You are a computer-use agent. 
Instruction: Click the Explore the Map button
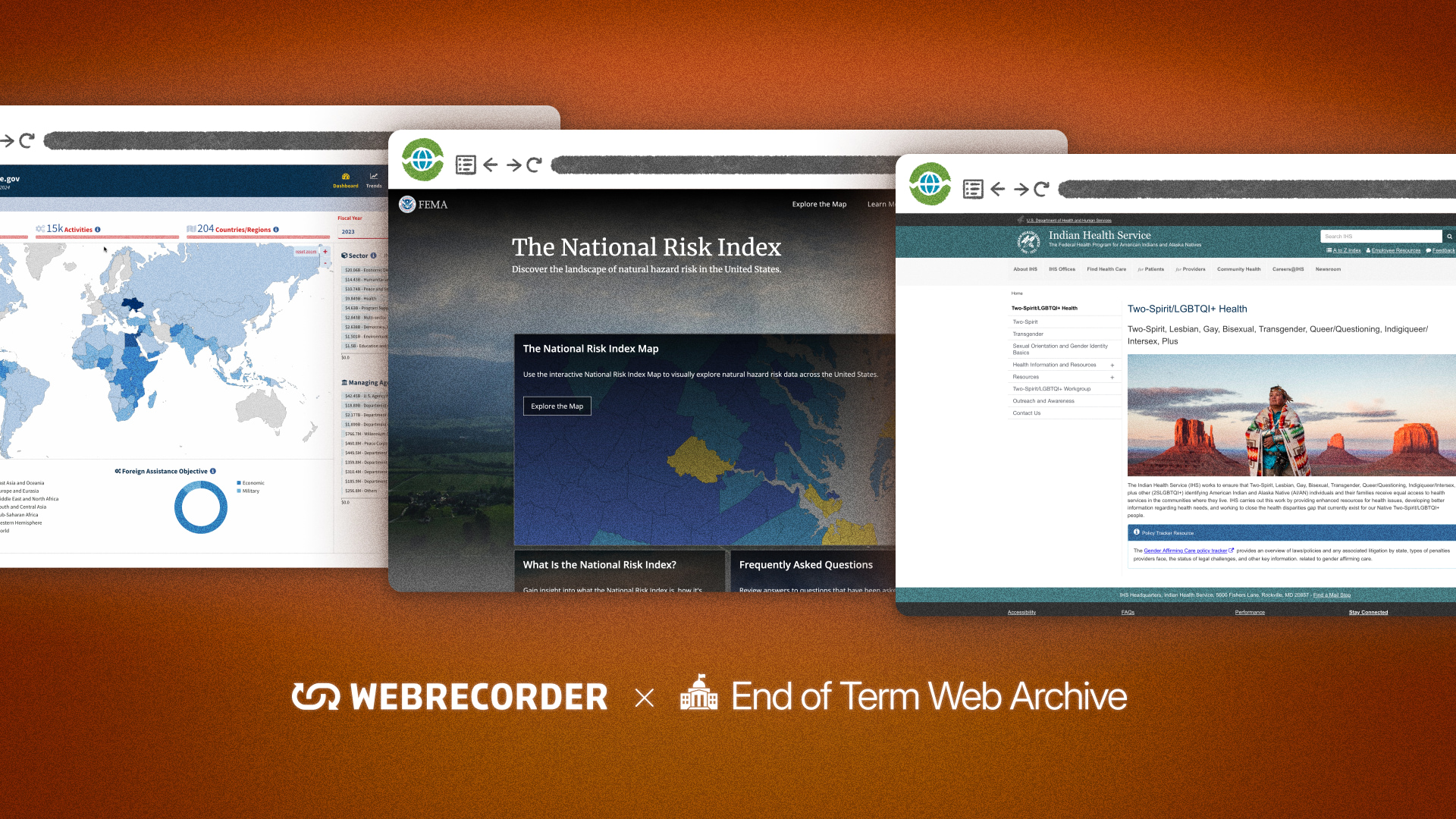[557, 406]
